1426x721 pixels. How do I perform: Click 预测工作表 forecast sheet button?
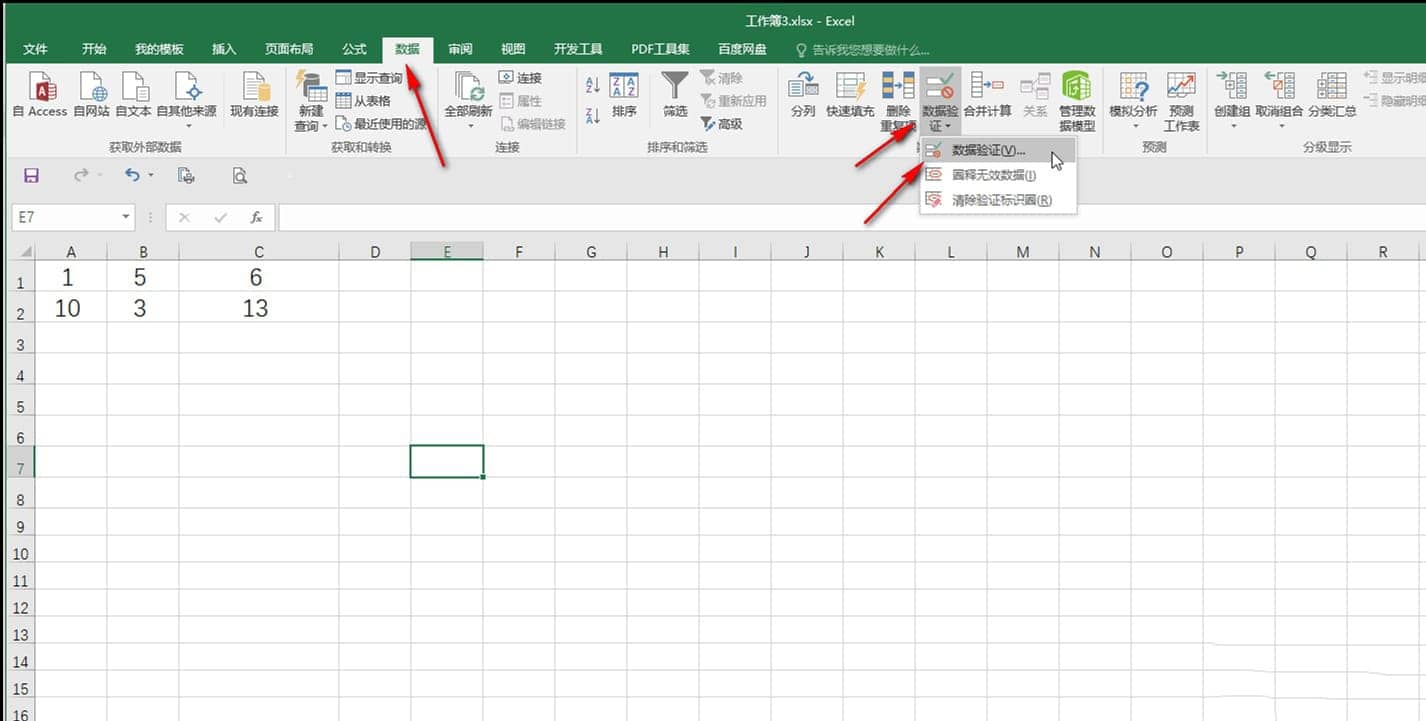1181,101
